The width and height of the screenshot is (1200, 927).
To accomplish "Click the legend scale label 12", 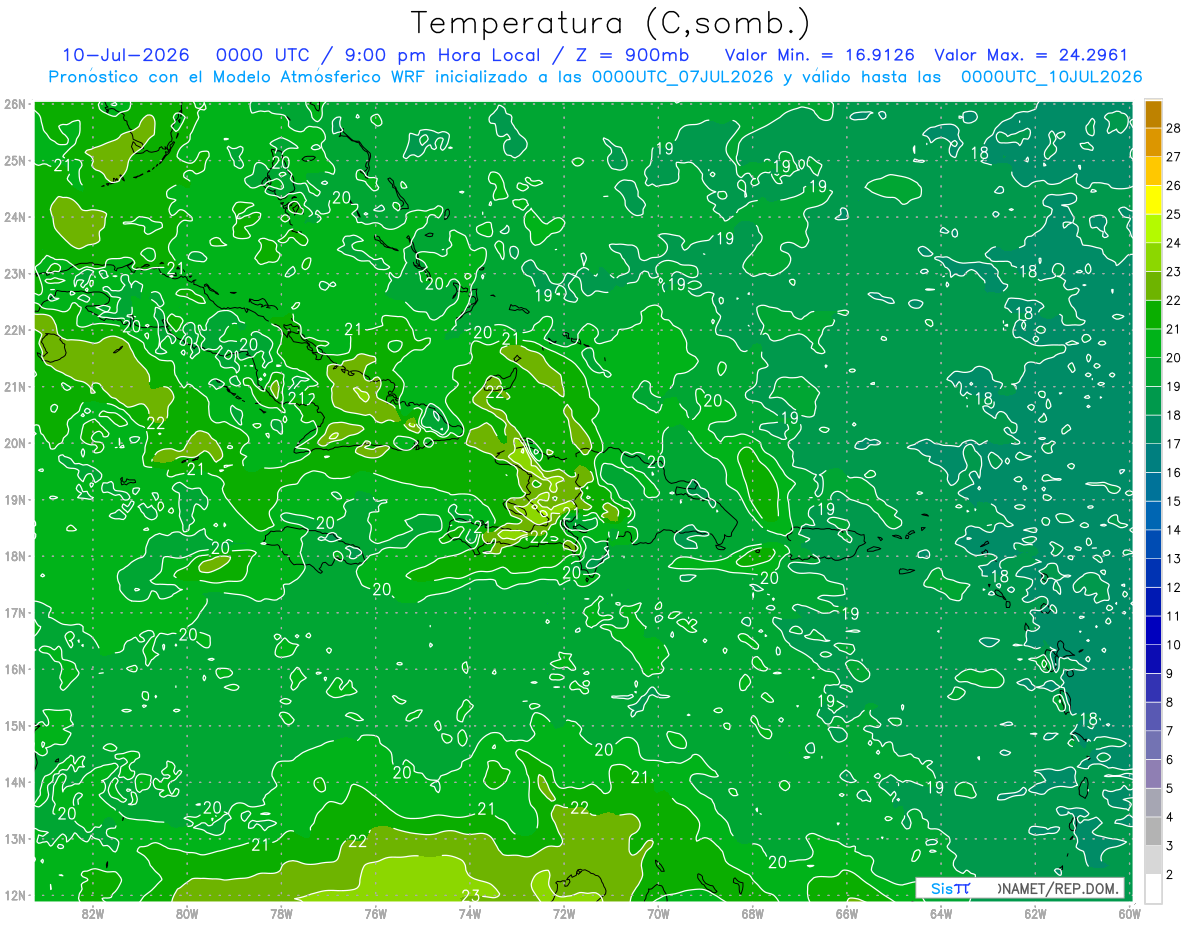I will [x=1174, y=587].
